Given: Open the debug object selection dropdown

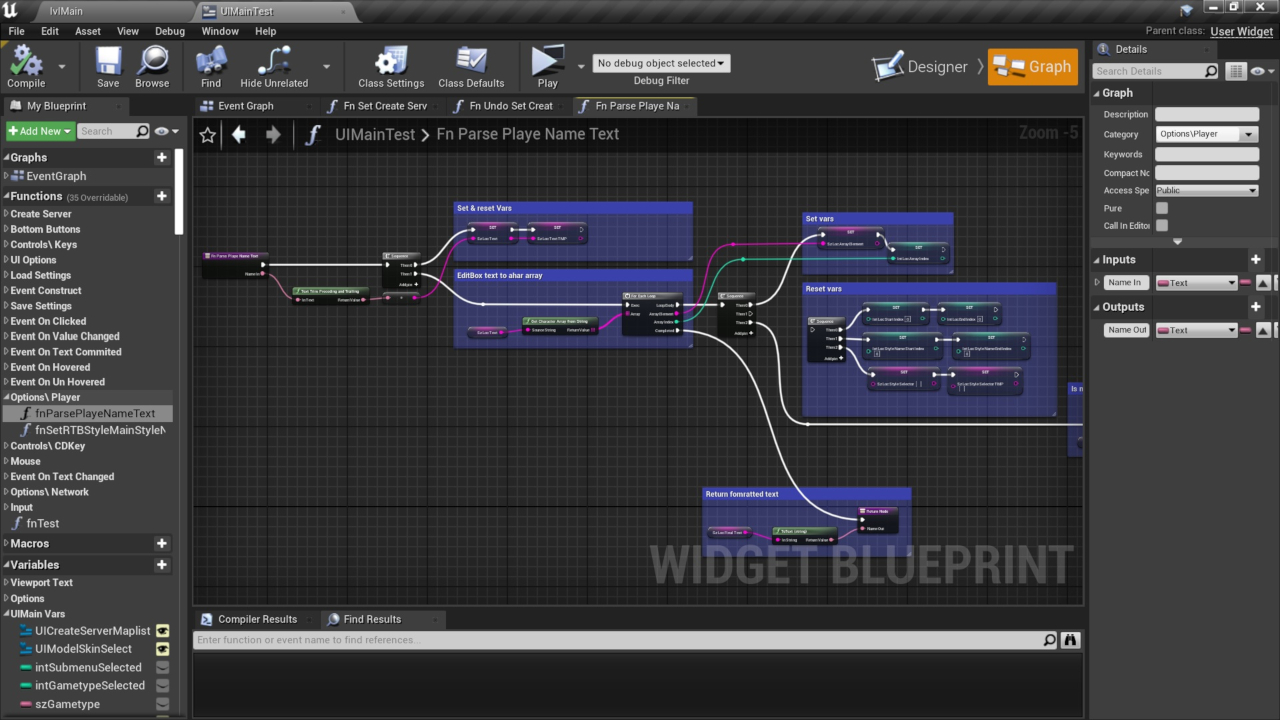Looking at the screenshot, I should click(661, 63).
